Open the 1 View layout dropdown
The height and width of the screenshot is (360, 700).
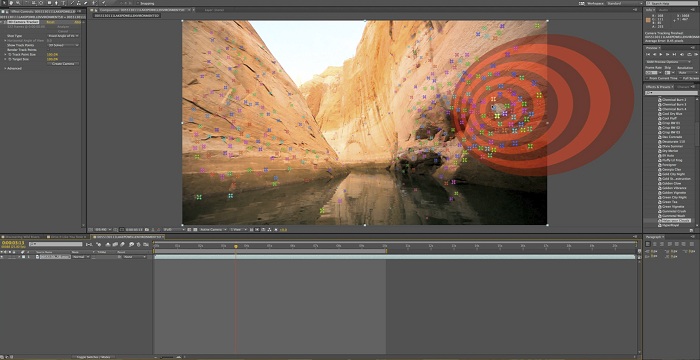[x=239, y=230]
